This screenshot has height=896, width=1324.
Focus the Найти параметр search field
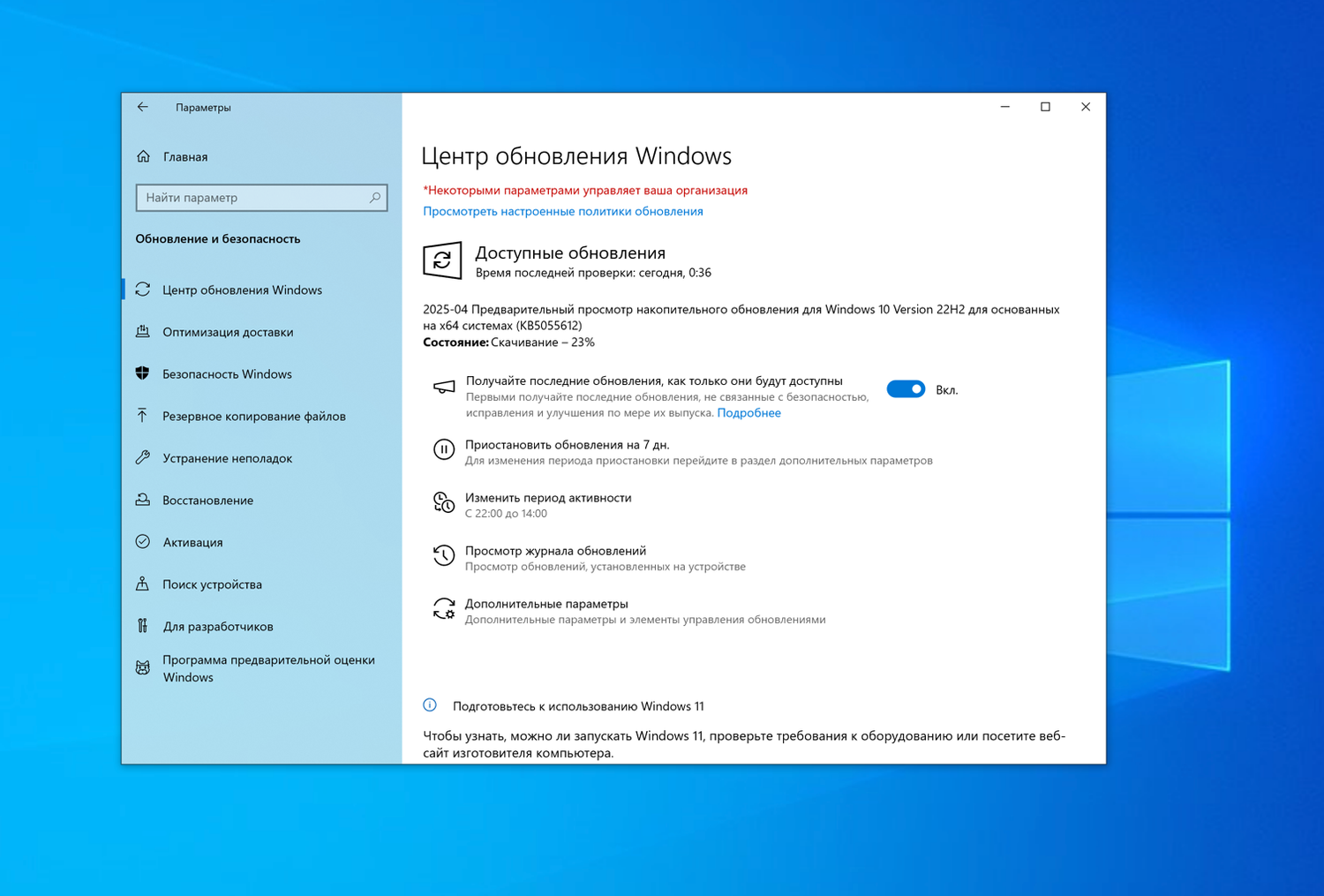261,198
